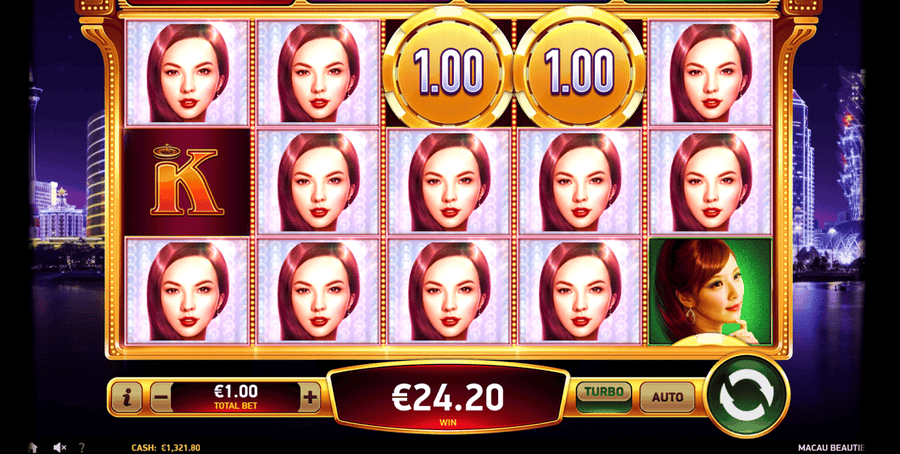Spin the reels with the green button
Image resolution: width=900 pixels, height=454 pixels.
746,396
